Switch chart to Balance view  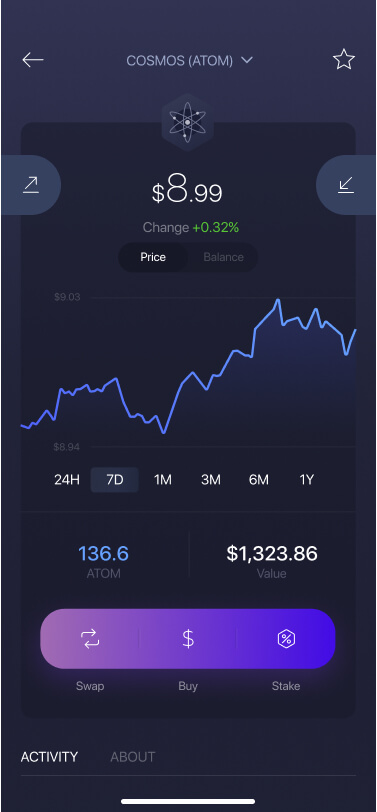223,257
